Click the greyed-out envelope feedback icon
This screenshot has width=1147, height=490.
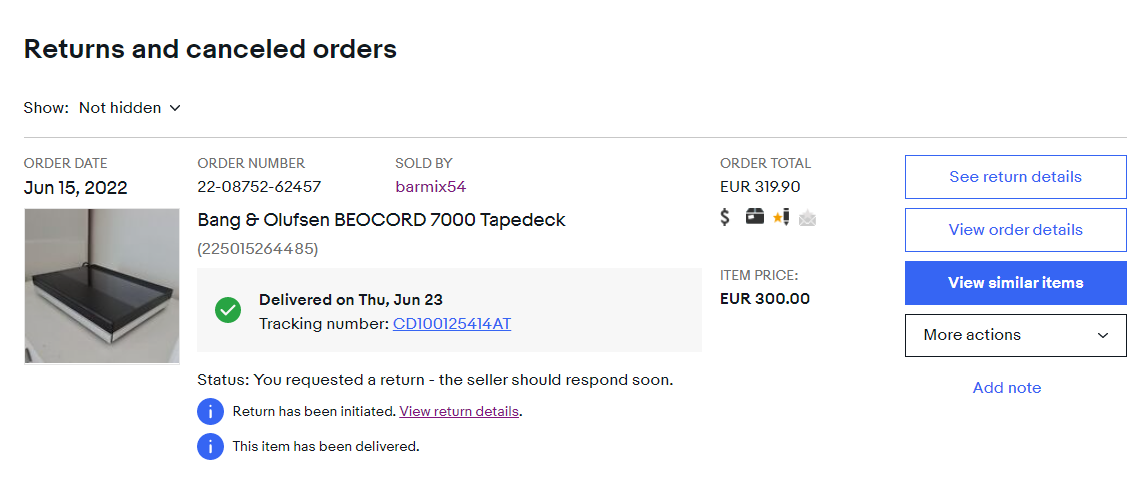point(807,217)
